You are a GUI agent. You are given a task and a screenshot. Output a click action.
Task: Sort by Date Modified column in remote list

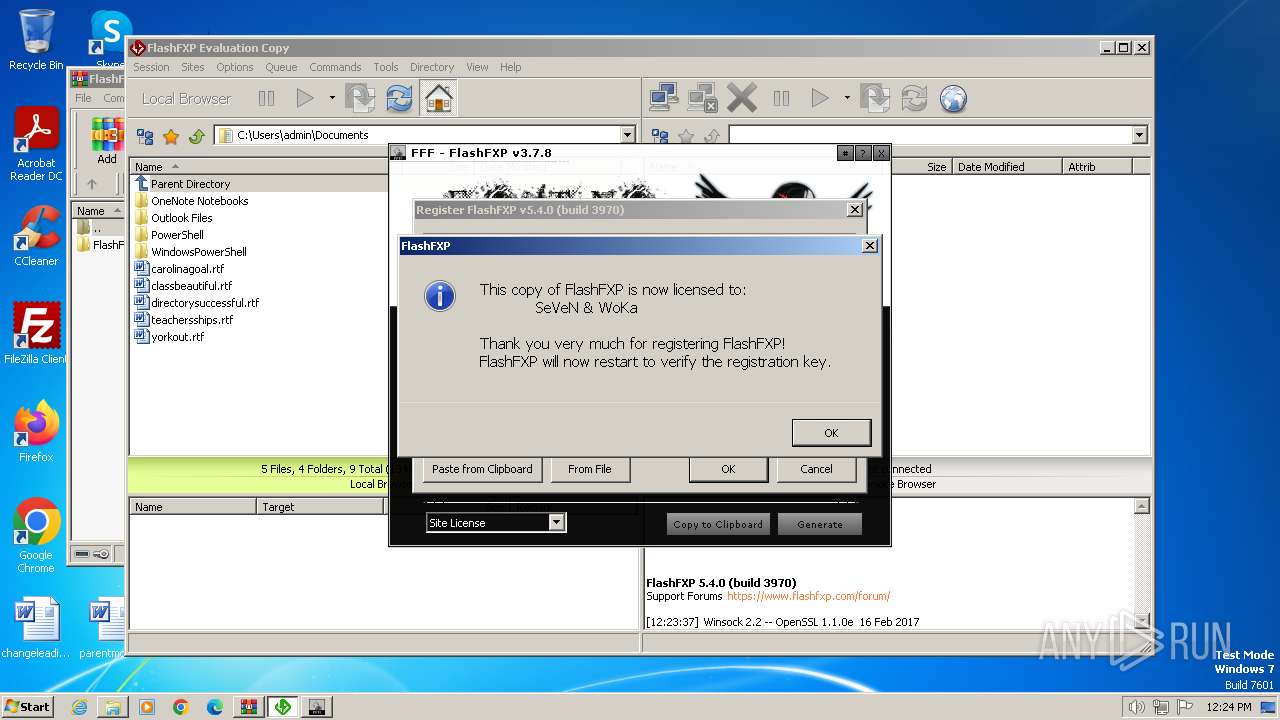(x=1006, y=167)
